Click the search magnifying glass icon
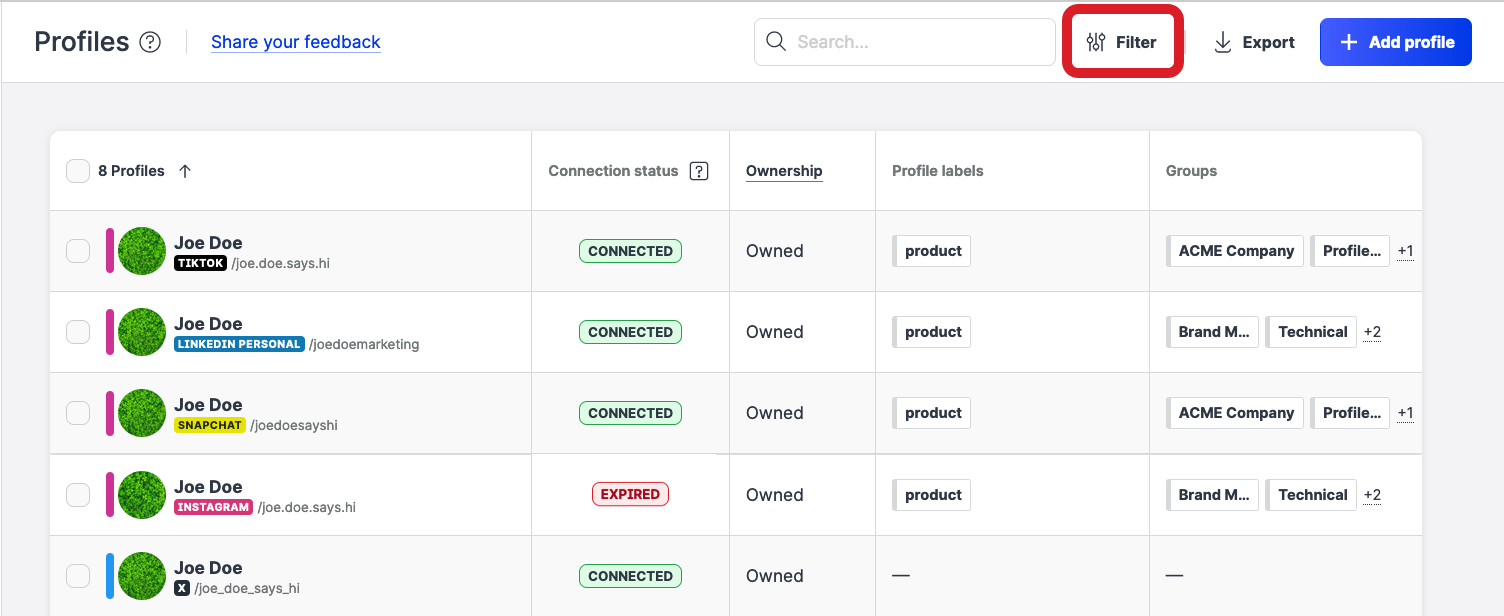Viewport: 1504px width, 616px height. coord(776,41)
